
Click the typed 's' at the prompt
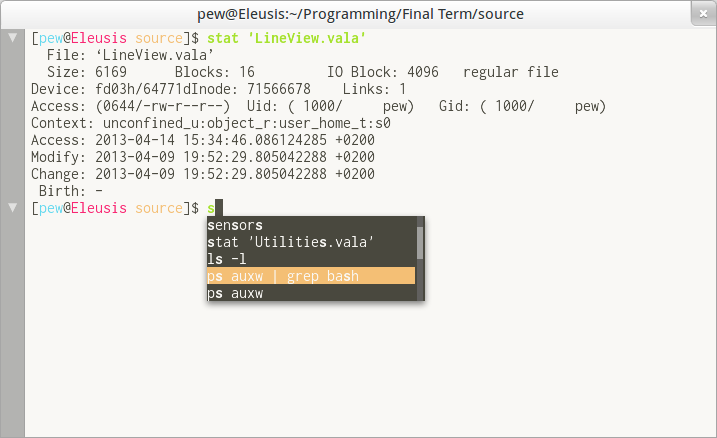point(211,208)
